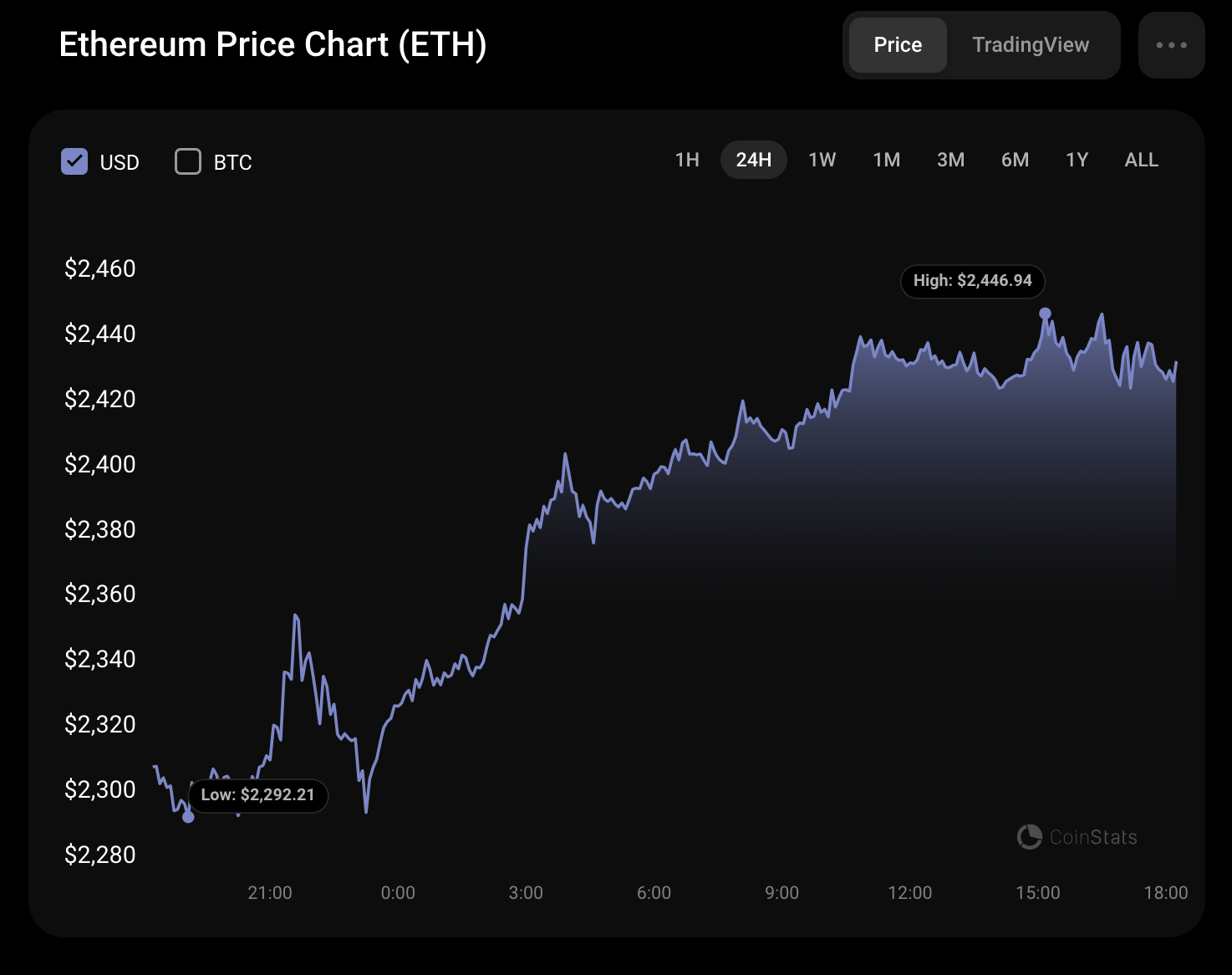Click the Low $2,292.21 price tooltip
Viewport: 1232px width, 975px height.
pos(258,795)
